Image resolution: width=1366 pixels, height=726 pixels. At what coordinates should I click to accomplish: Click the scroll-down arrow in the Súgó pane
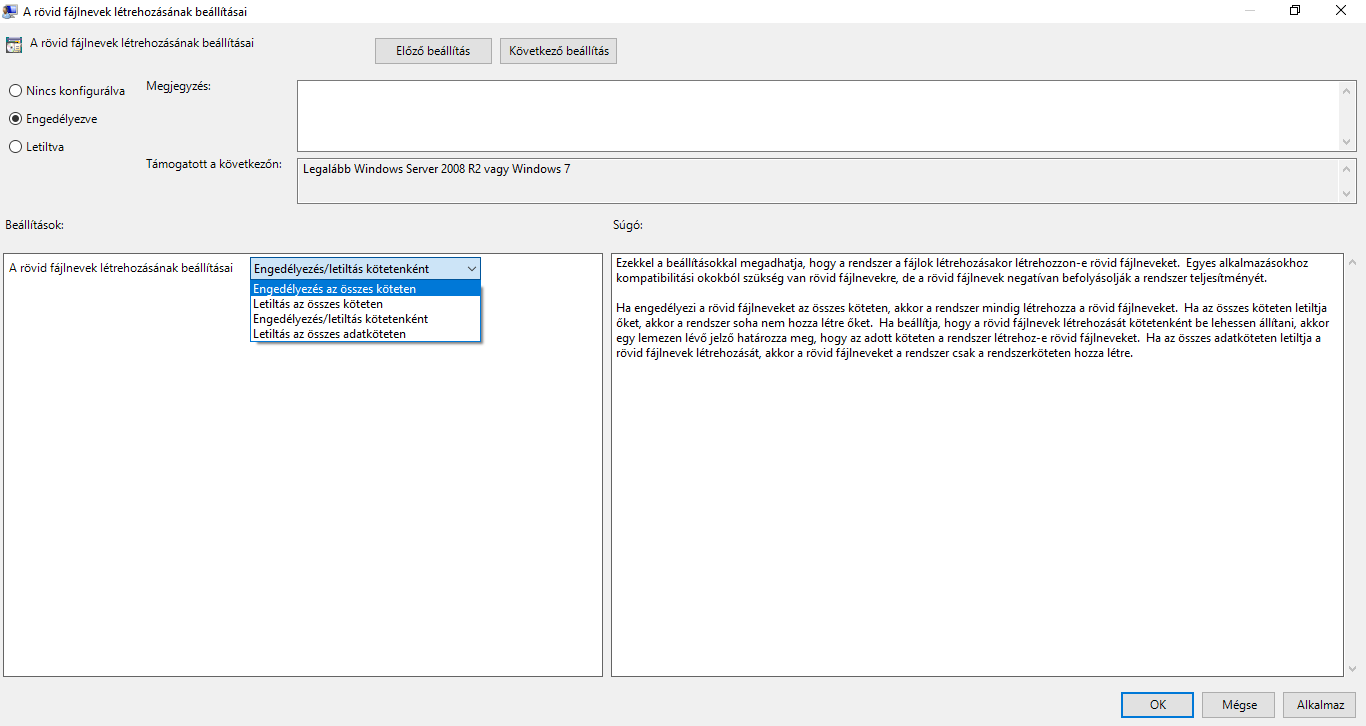1354,668
